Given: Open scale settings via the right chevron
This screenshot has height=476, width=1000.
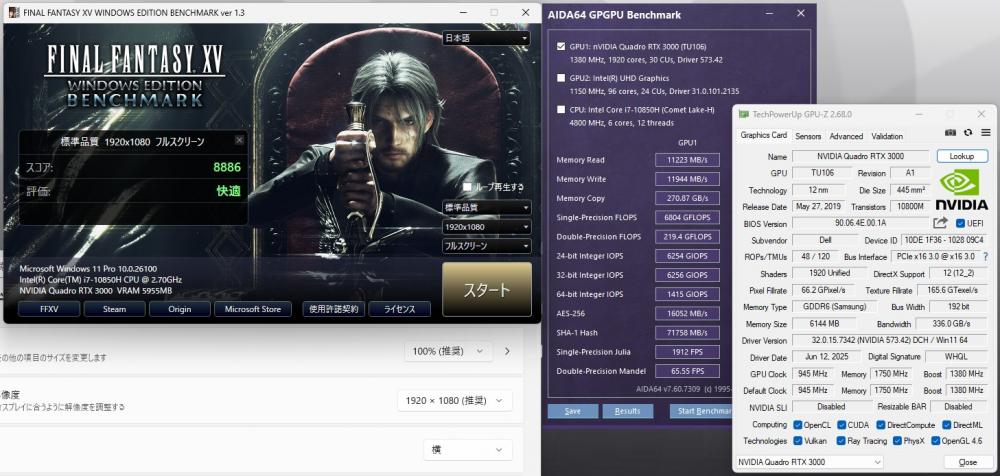Looking at the screenshot, I should click(507, 351).
